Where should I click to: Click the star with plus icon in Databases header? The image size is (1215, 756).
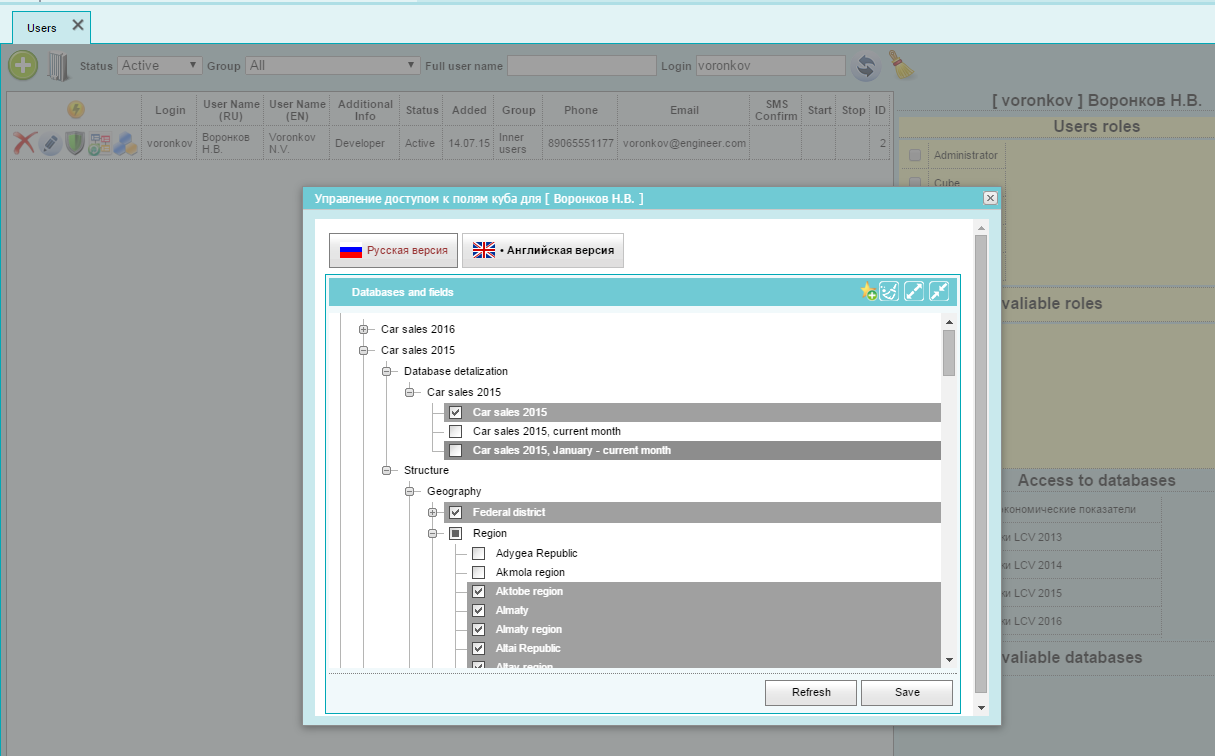868,291
